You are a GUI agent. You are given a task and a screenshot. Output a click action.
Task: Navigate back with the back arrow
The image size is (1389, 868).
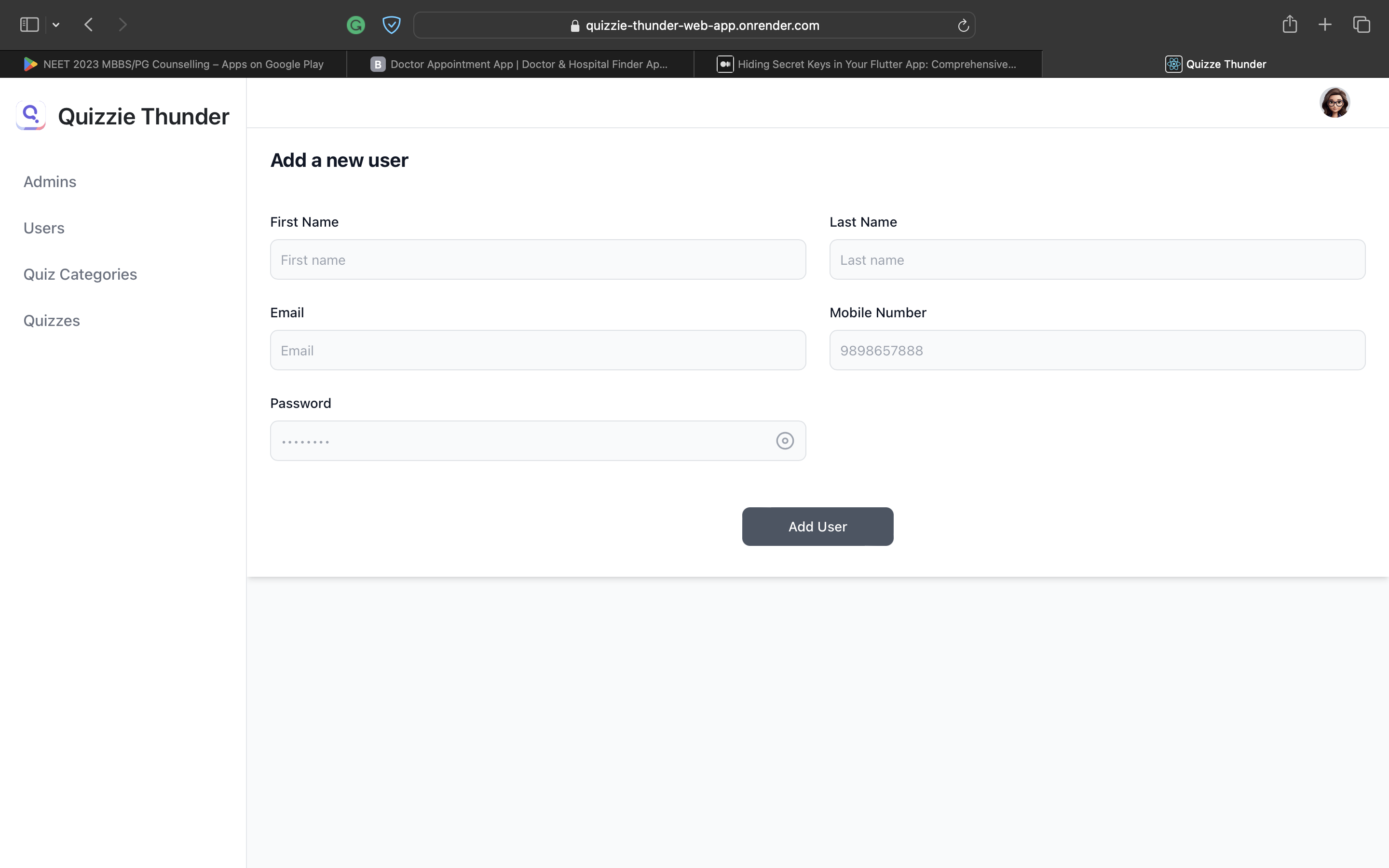(x=89, y=24)
